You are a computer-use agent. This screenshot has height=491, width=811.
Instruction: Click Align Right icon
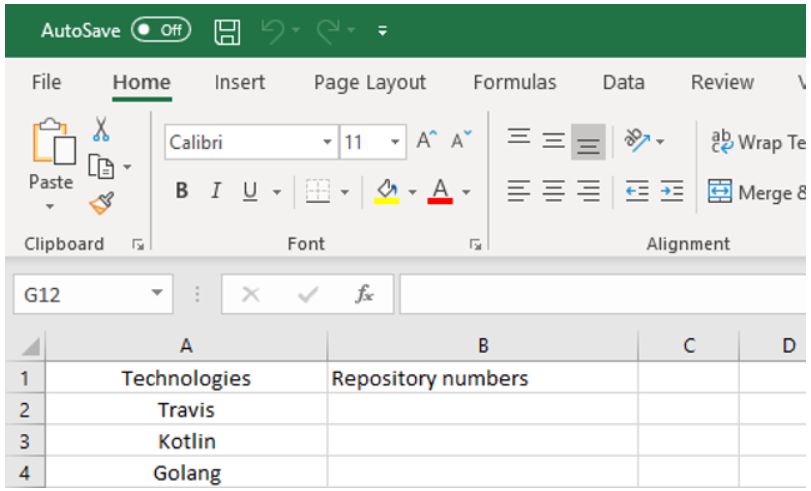[x=588, y=191]
